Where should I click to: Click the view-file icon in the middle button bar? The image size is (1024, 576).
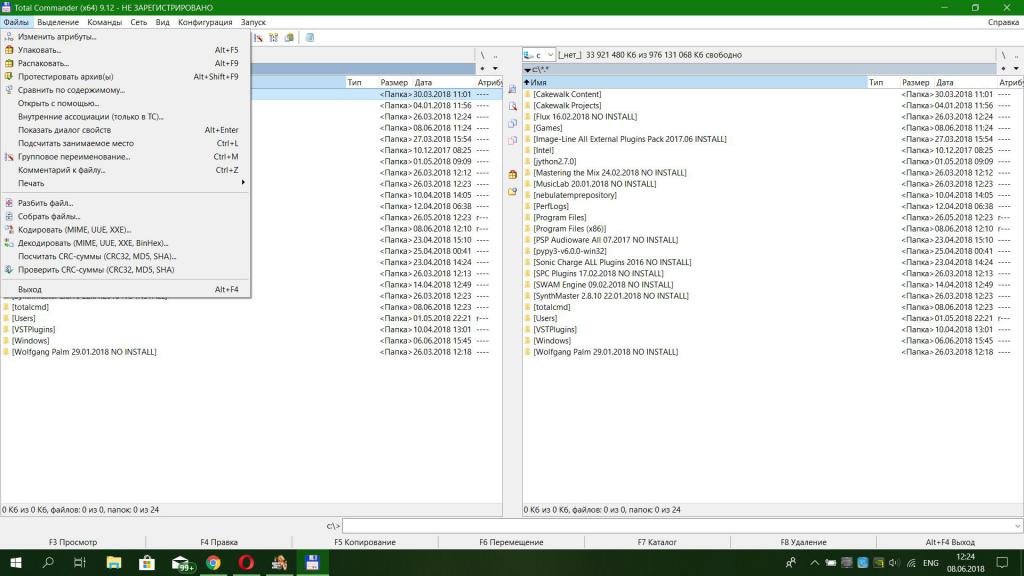(512, 89)
